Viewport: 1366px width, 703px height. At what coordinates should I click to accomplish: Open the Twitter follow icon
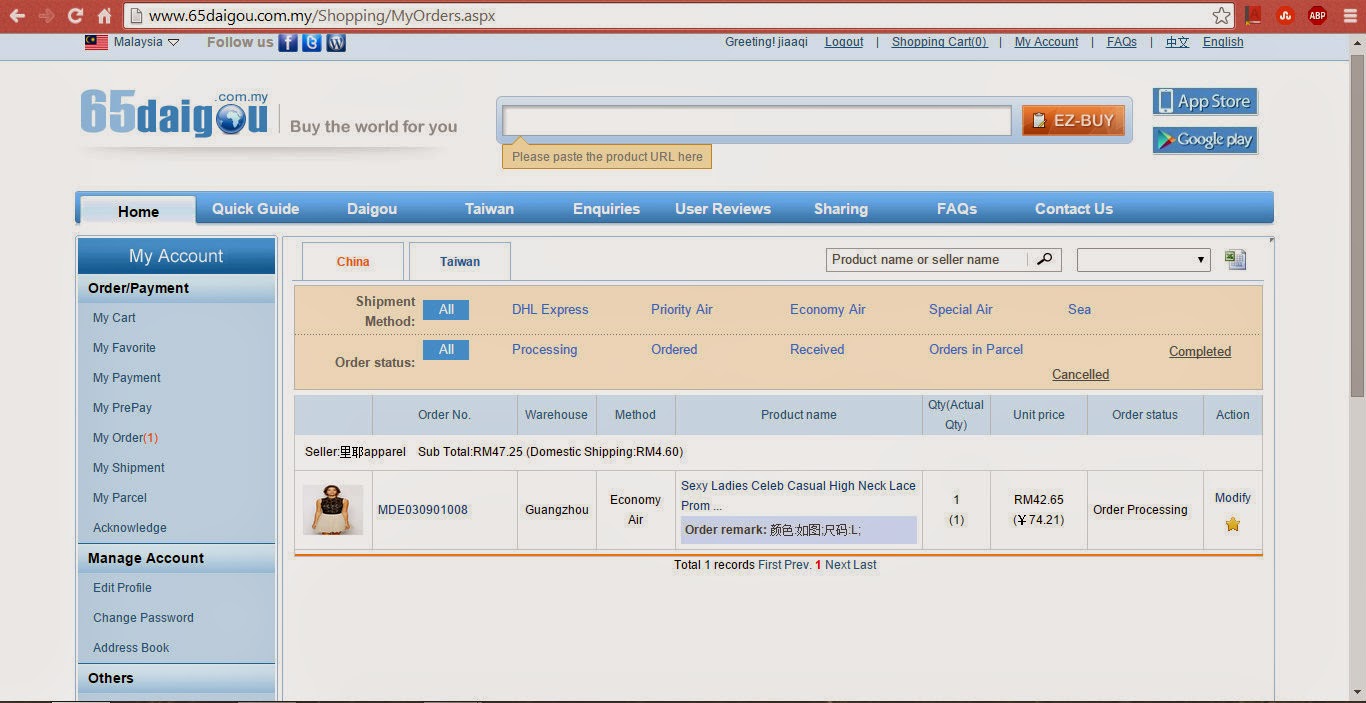tap(312, 42)
